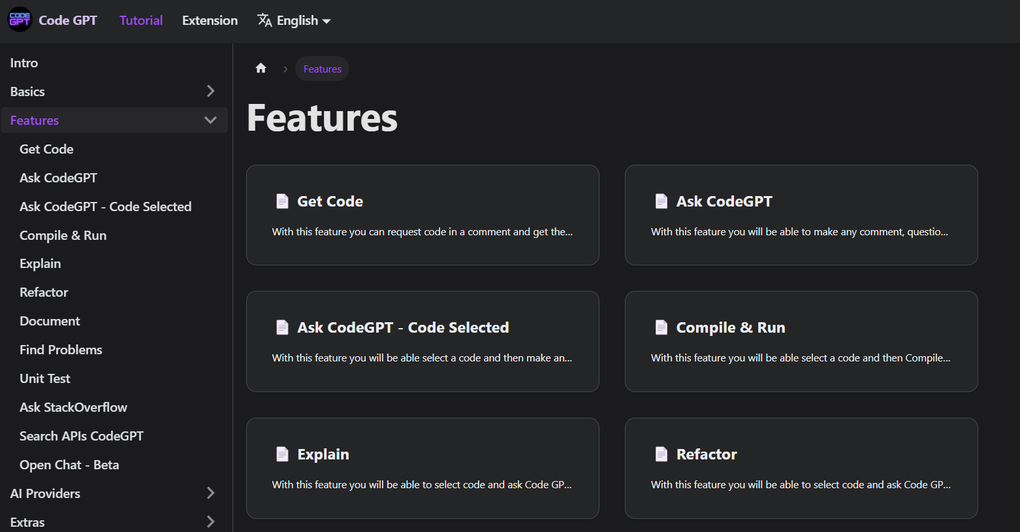Open the Extension navbar item
The width and height of the screenshot is (1020, 532).
pyautogui.click(x=210, y=20)
